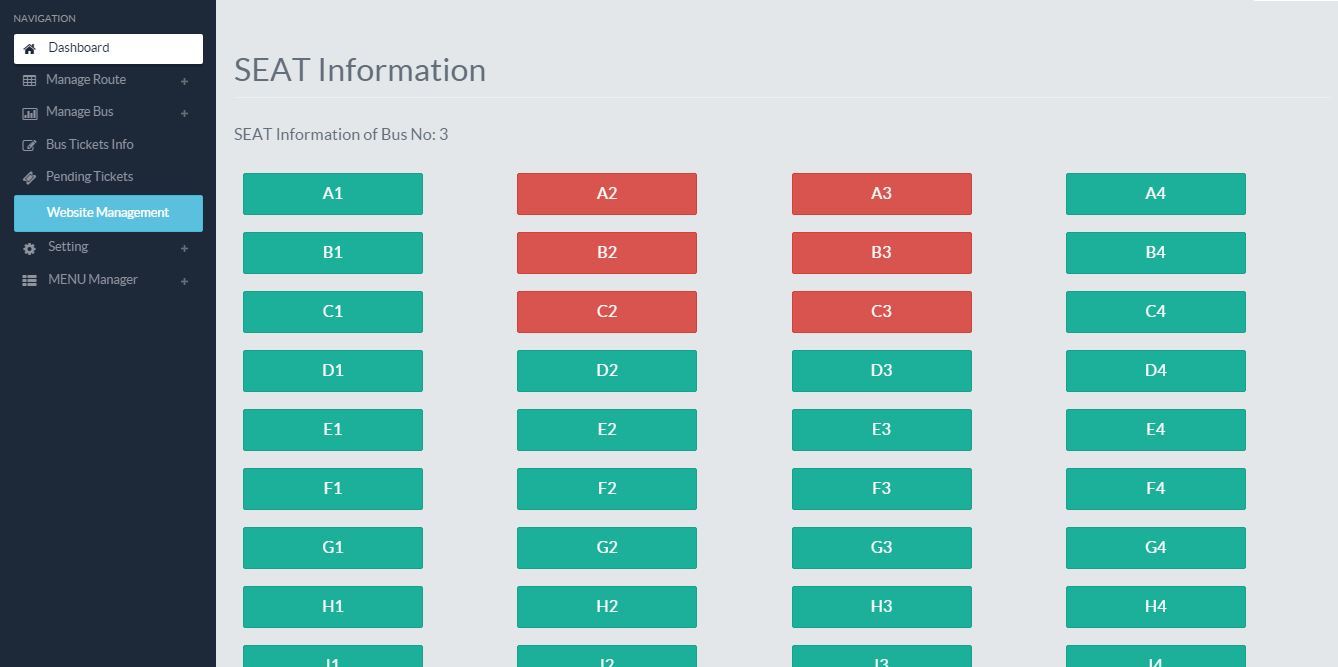Click the MENU Manager list icon

coord(30,281)
